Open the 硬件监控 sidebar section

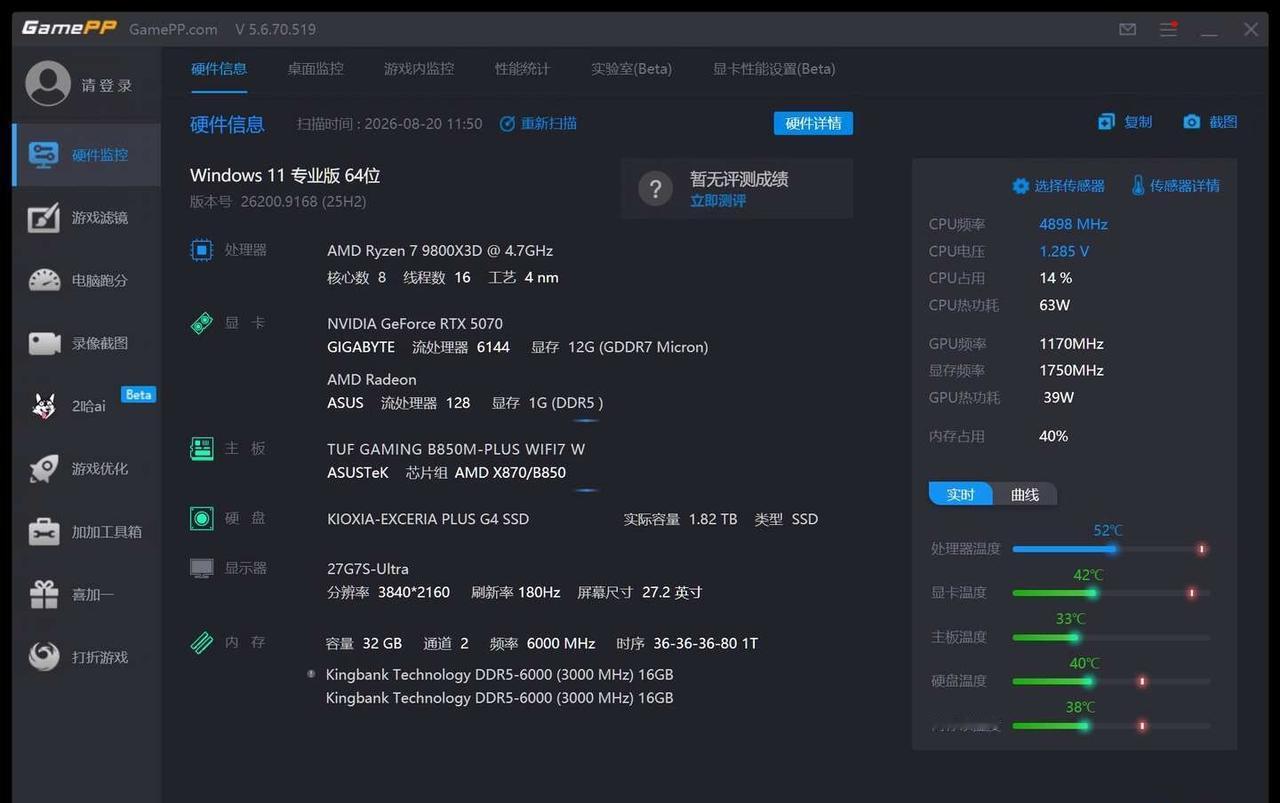point(87,155)
